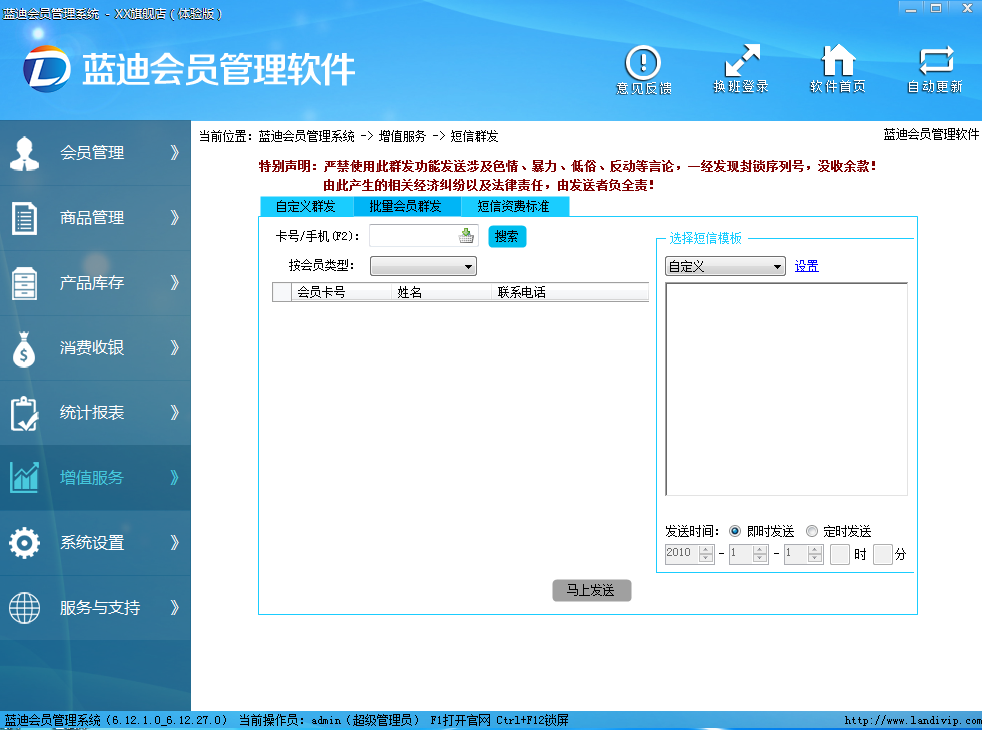982x730 pixels.
Task: Click the 消费收银 money bag icon
Action: [24, 349]
